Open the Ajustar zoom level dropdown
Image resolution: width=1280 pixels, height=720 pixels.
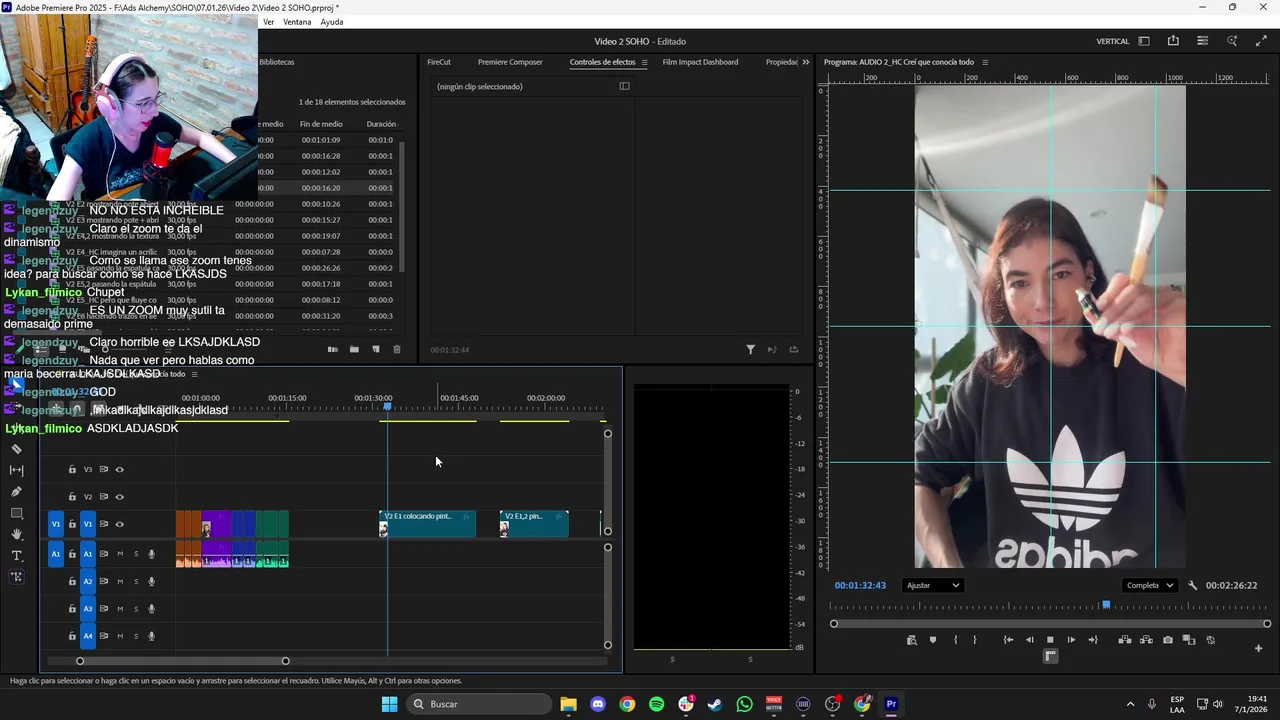[932, 585]
